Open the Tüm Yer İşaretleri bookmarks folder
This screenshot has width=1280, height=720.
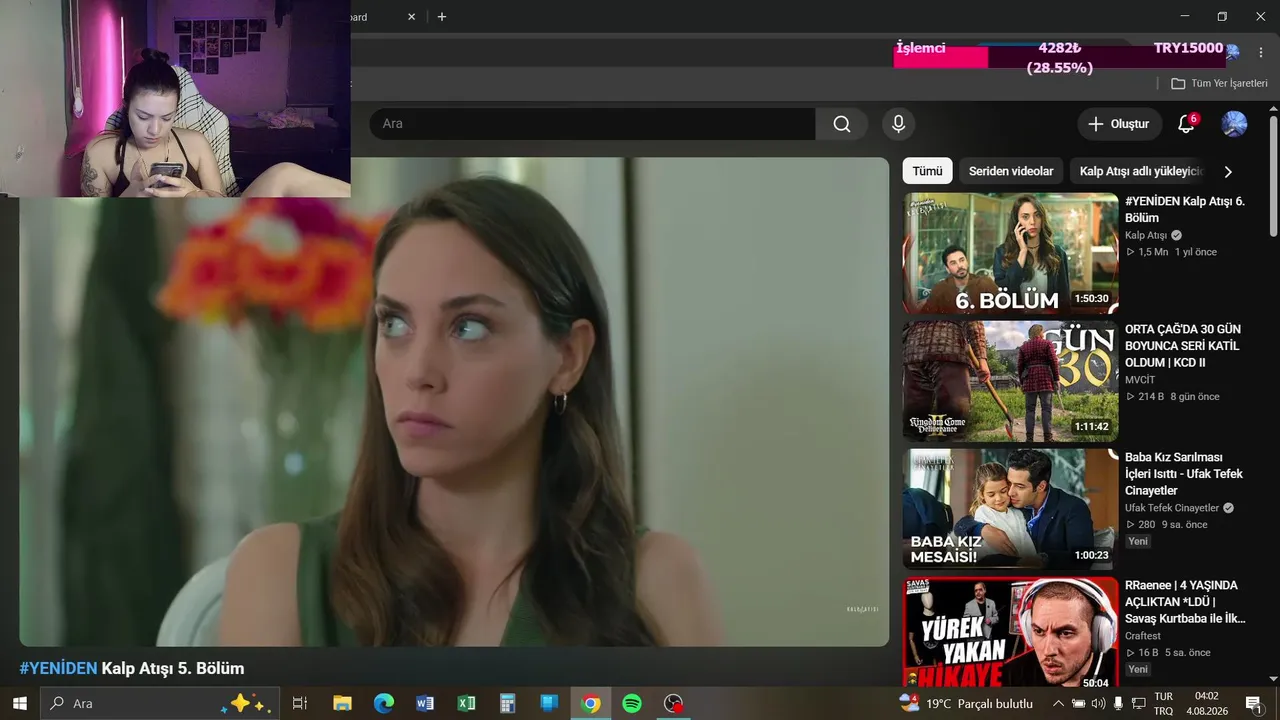coord(1219,83)
